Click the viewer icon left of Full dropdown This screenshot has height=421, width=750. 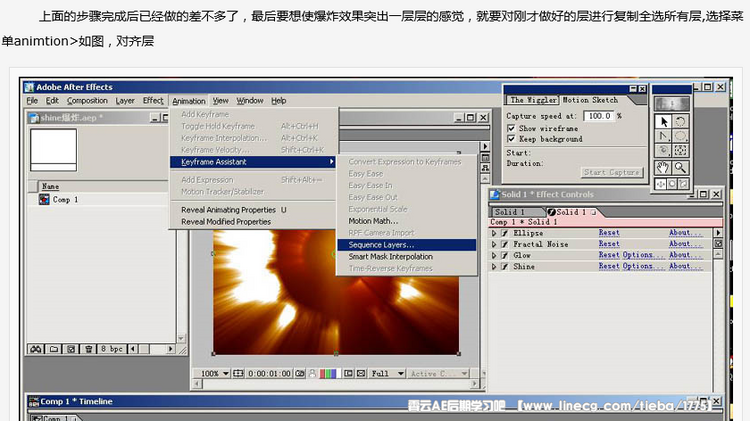click(x=361, y=373)
